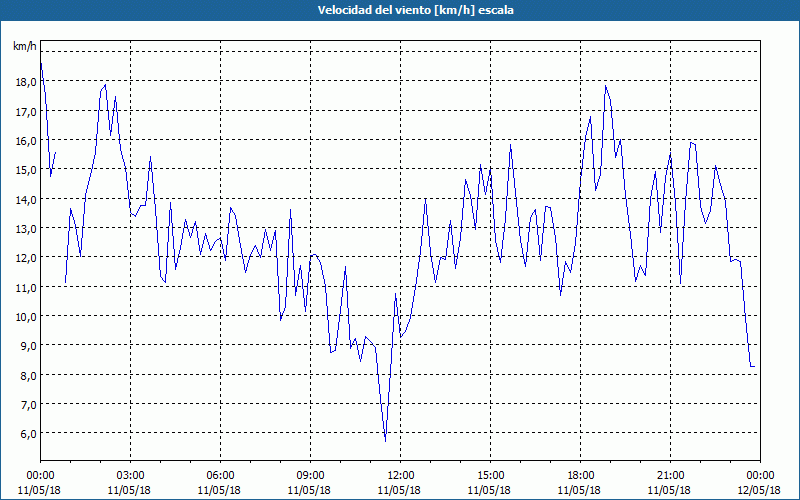Click the 03:00 time axis label
This screenshot has height=500, width=800.
click(130, 476)
